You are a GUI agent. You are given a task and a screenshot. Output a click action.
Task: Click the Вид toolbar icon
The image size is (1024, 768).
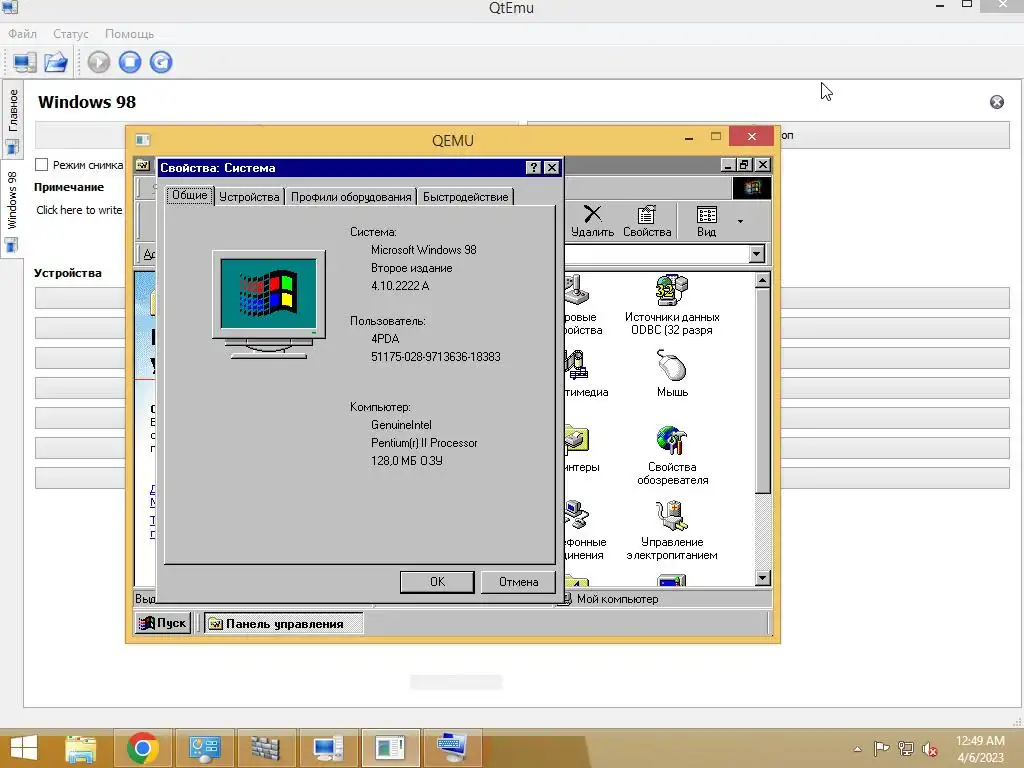point(707,221)
